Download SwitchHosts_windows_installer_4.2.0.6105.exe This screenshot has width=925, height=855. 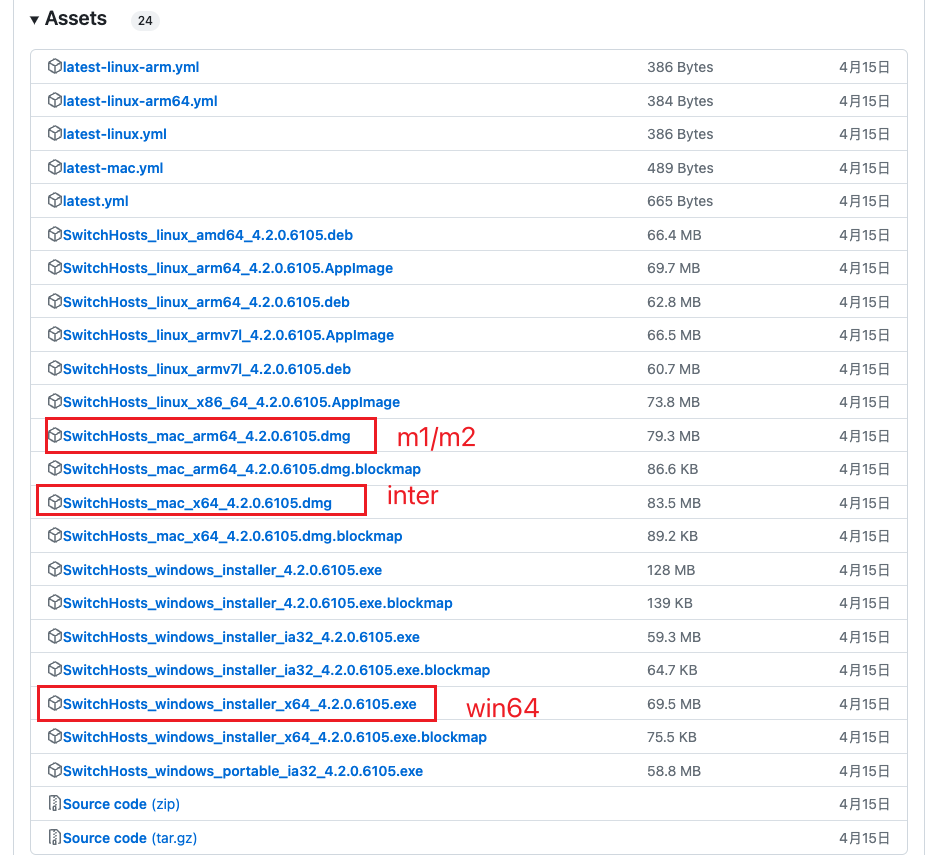click(222, 570)
